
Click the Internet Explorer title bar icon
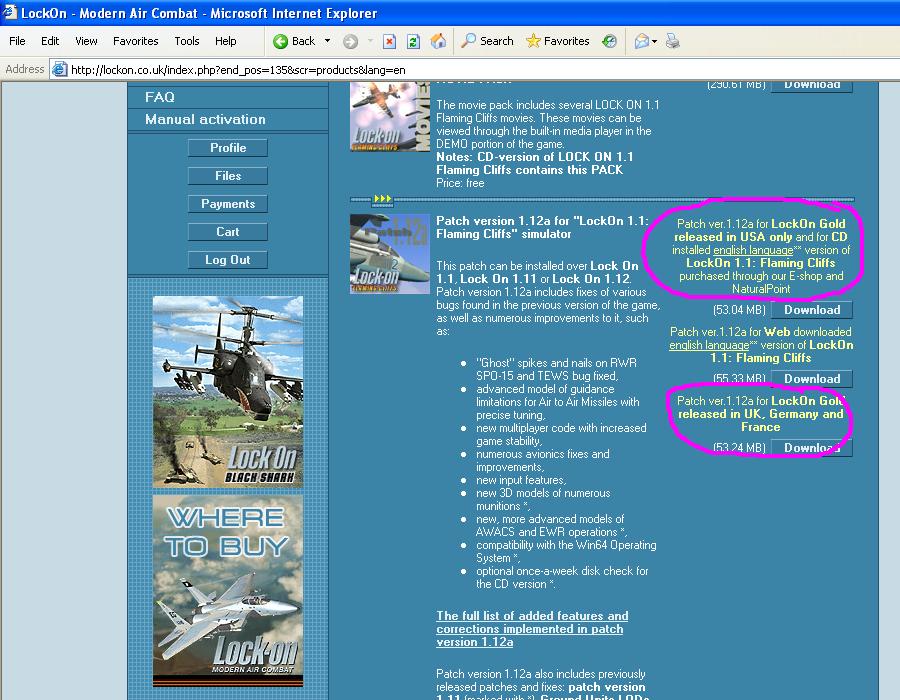point(10,13)
